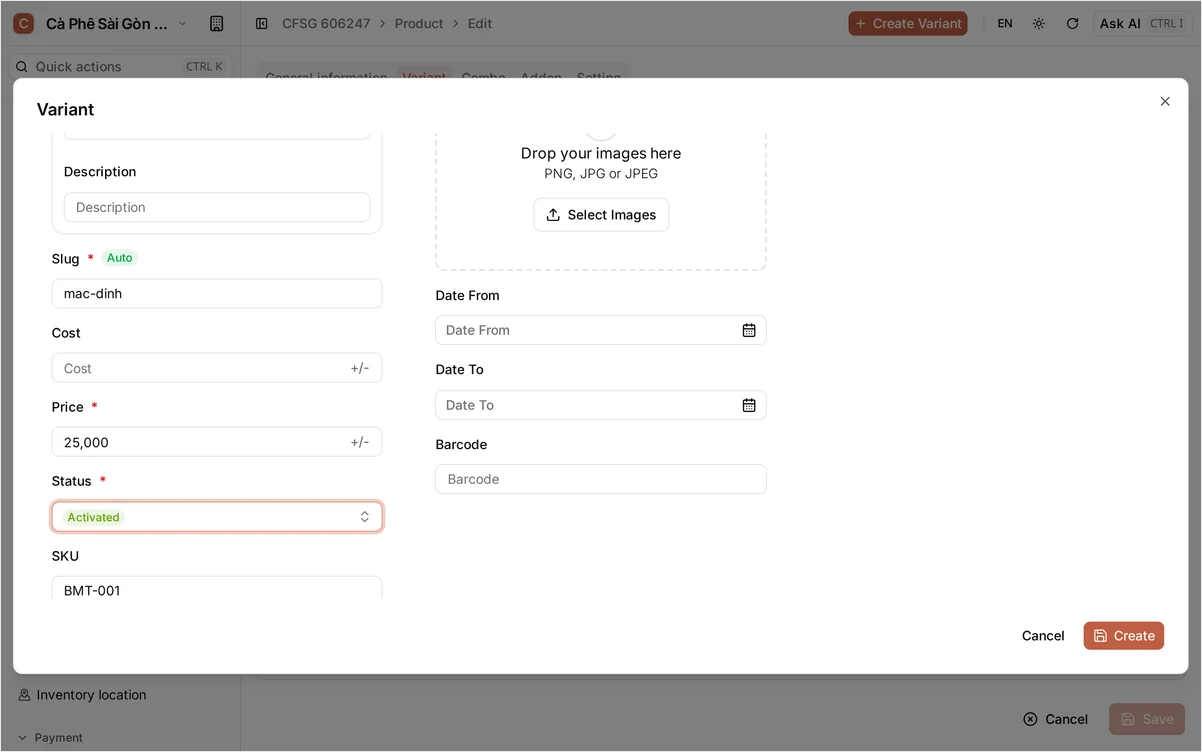Toggle the +/- sign in Price field
Viewport: 1202px width, 752px height.
coord(359,442)
